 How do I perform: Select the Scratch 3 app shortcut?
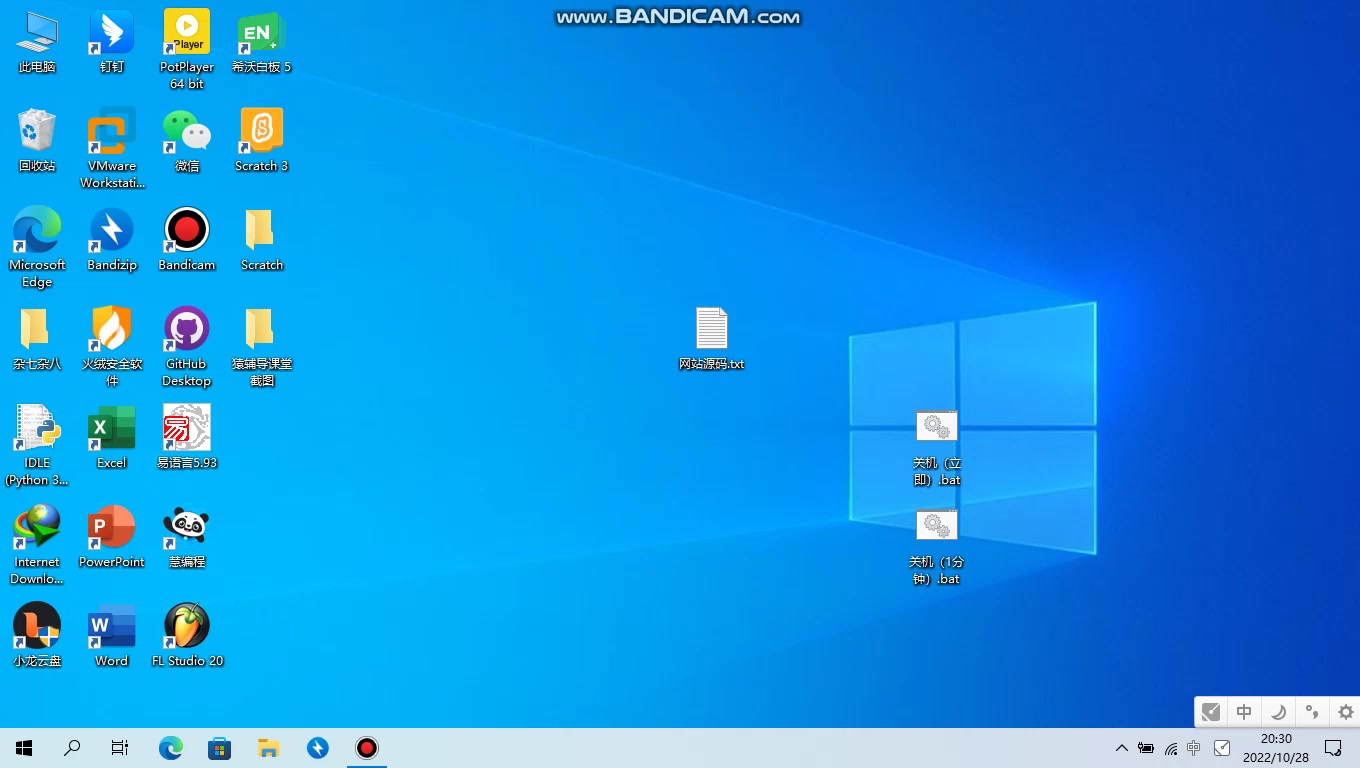tap(262, 132)
